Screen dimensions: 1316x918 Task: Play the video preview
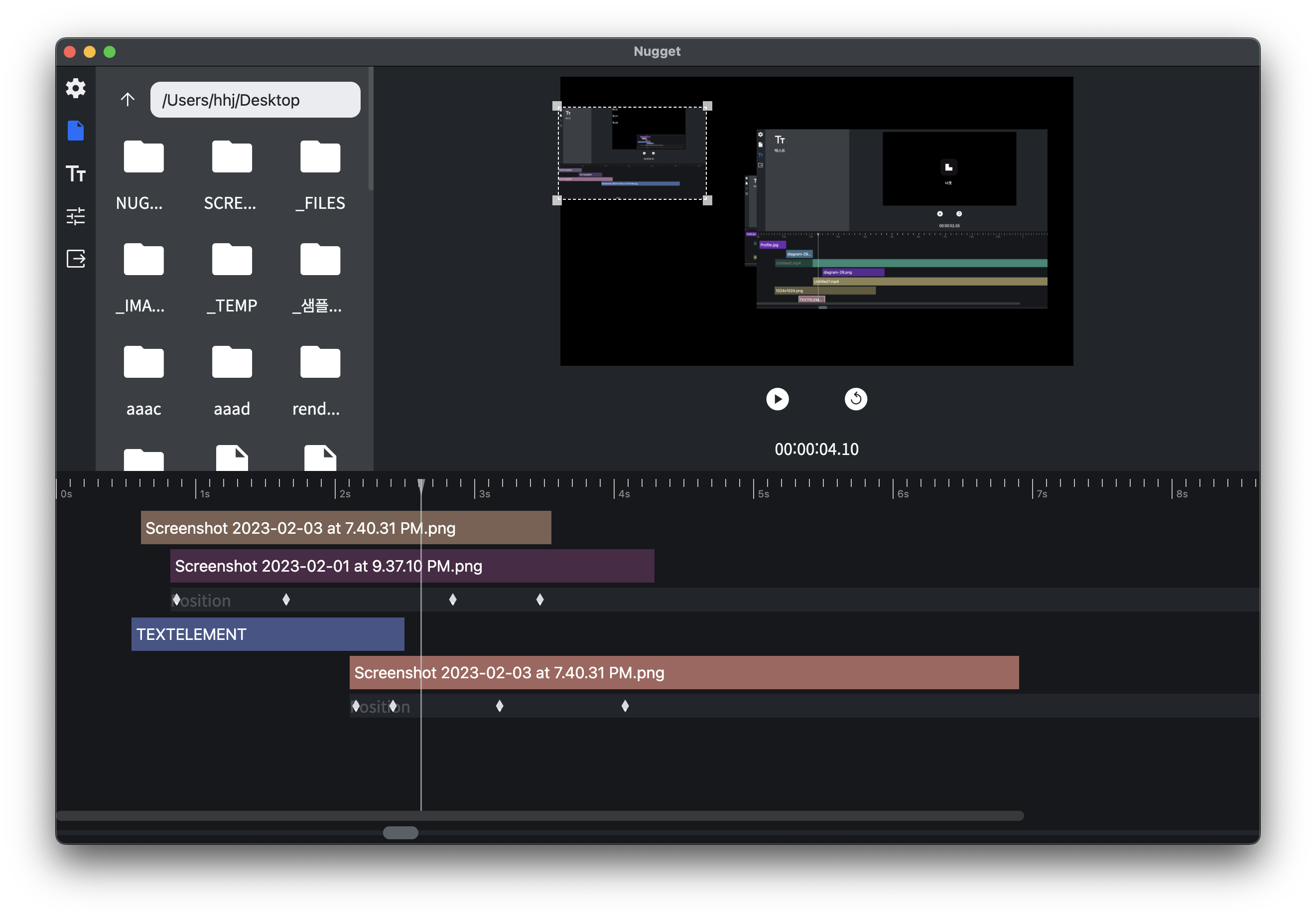[777, 399]
